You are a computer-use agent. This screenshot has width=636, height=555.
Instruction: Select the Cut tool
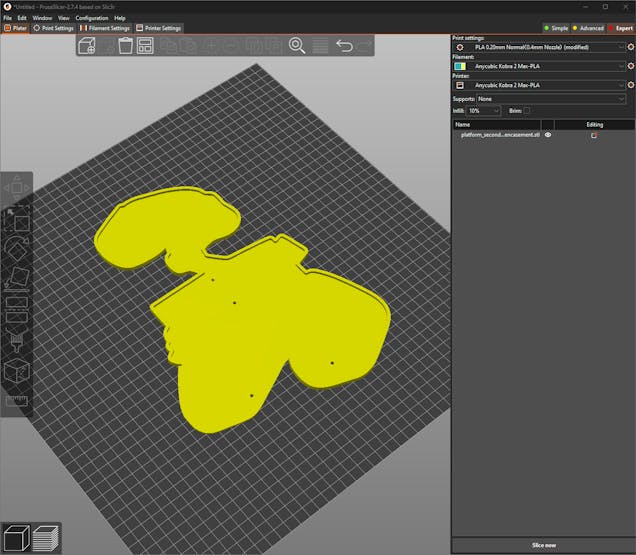[x=17, y=309]
